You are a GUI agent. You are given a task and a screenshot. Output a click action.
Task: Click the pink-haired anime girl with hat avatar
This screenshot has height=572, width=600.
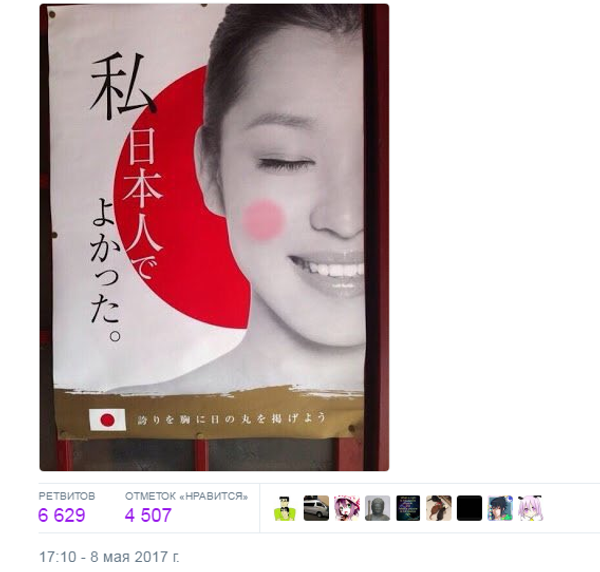(347, 508)
